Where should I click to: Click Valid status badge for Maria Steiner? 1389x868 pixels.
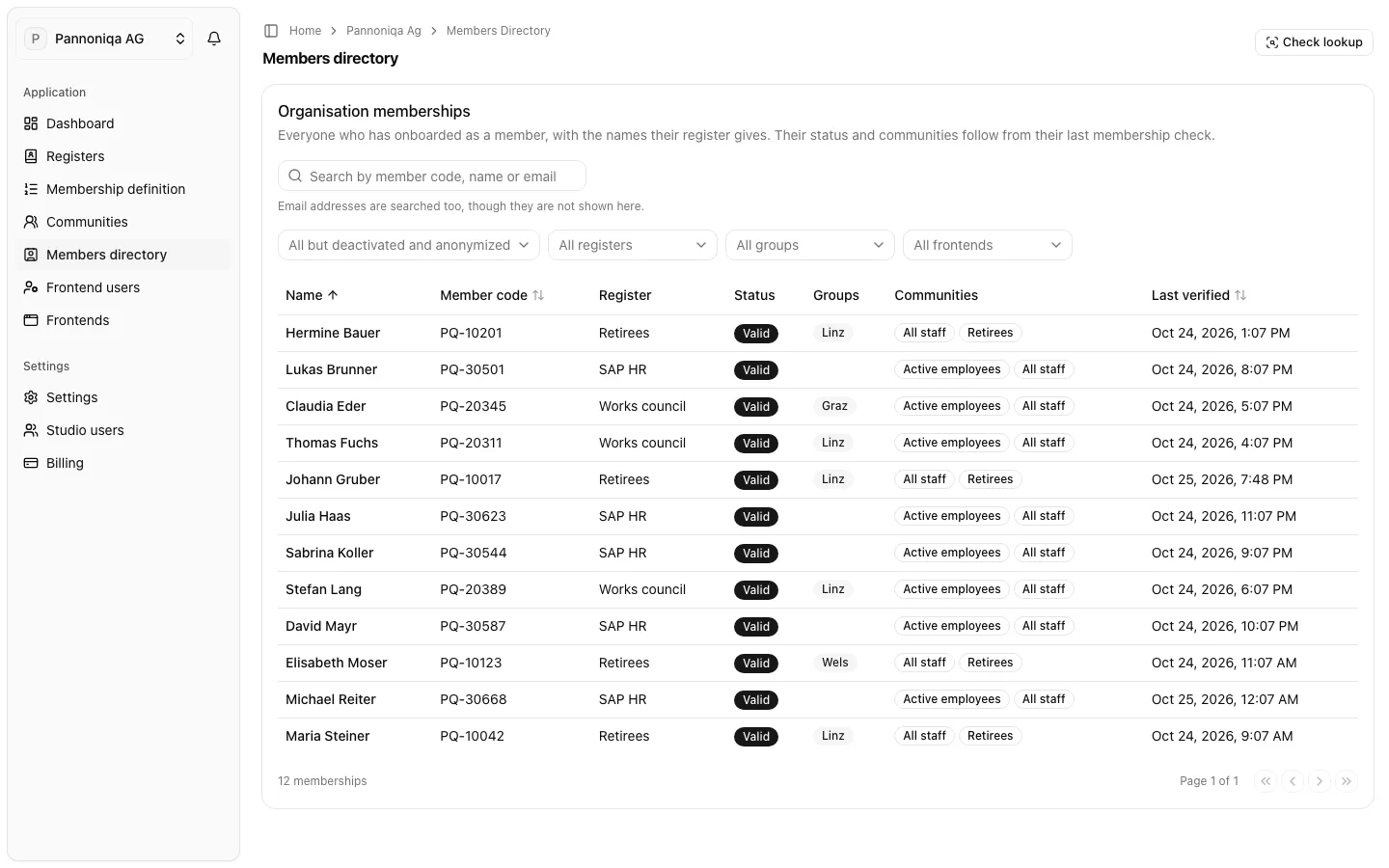click(756, 737)
